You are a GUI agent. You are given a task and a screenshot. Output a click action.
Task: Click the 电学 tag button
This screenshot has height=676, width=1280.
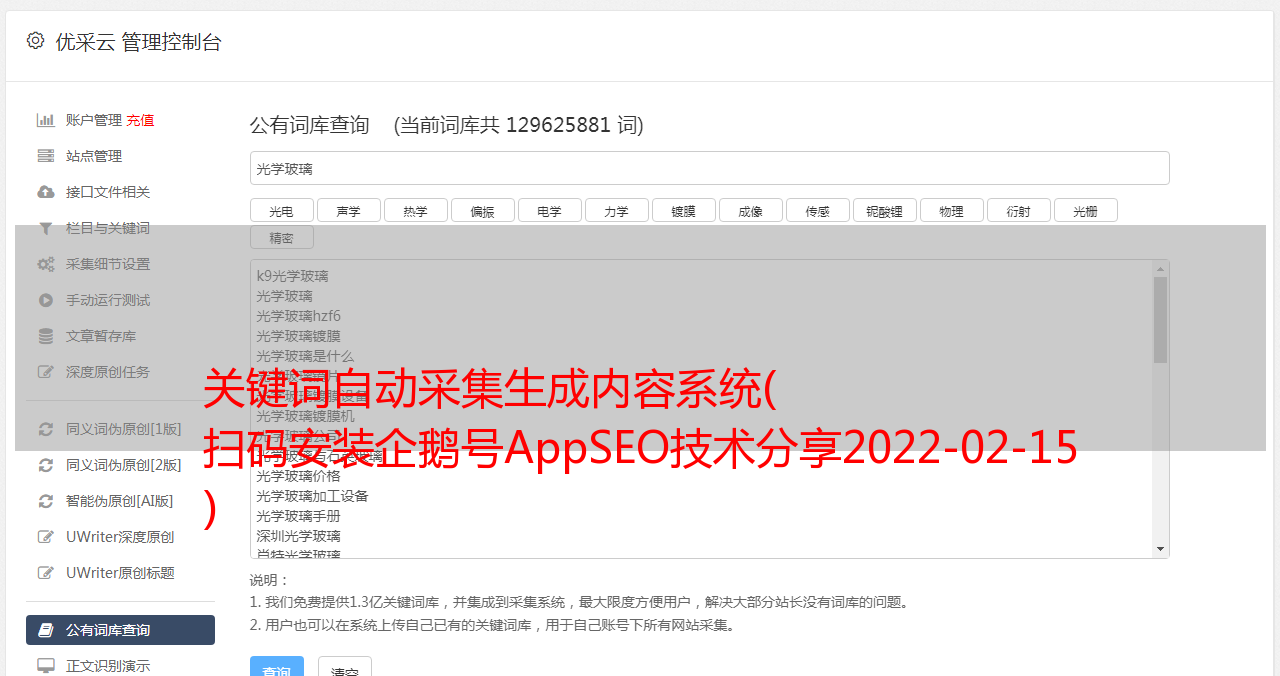[x=549, y=210]
